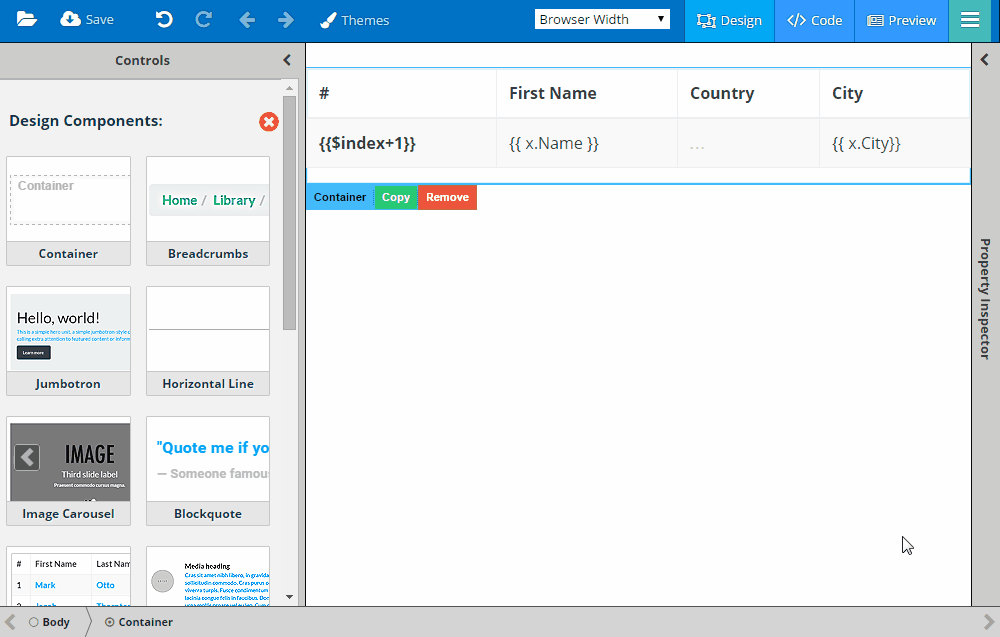The height and width of the screenshot is (637, 1000).
Task: Remove the selected container
Action: click(x=447, y=197)
